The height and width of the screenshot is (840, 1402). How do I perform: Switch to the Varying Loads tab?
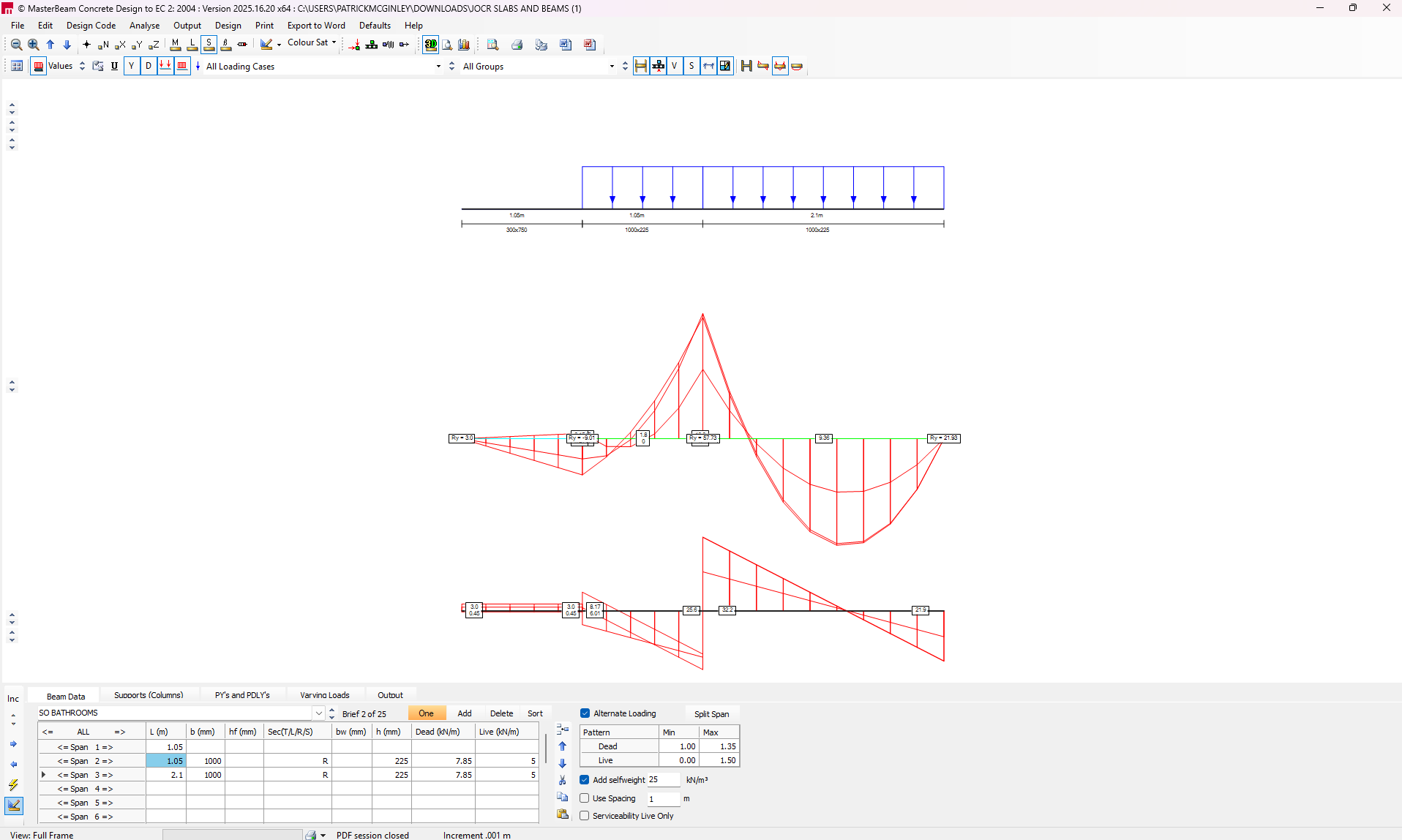324,695
